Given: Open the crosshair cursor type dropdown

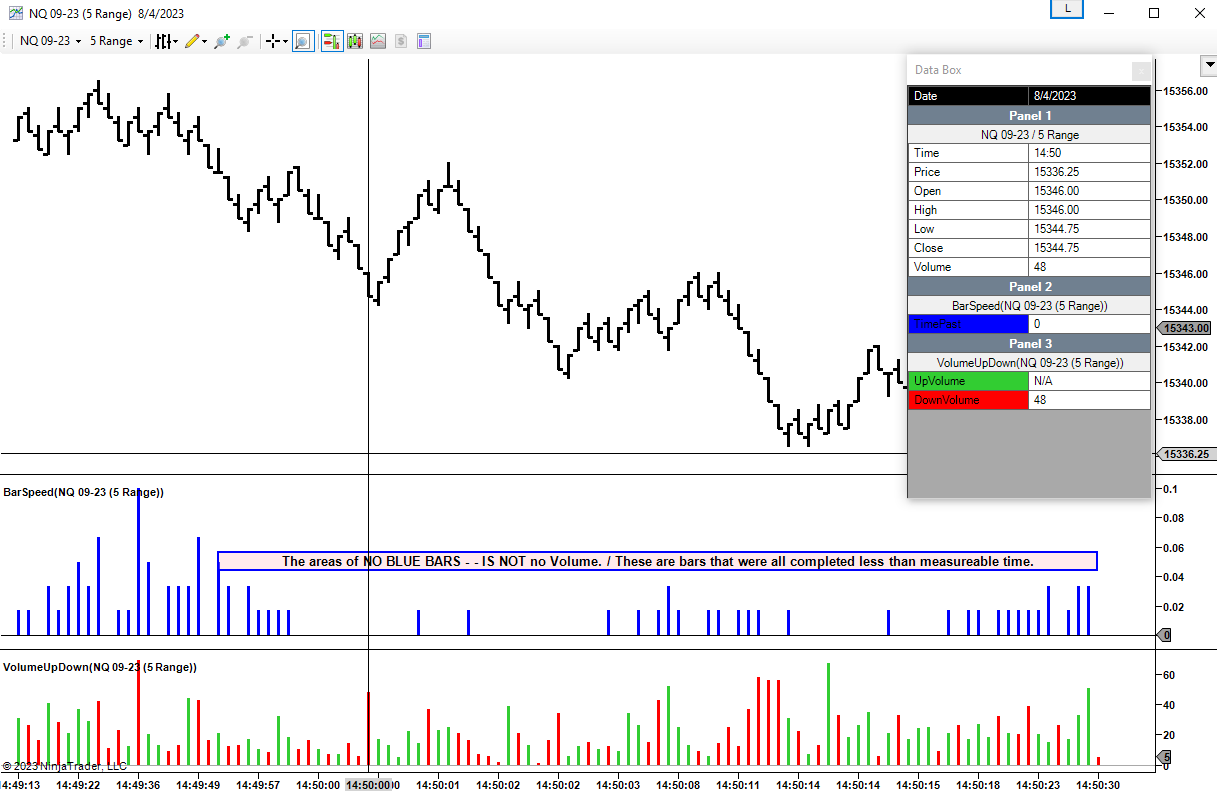Looking at the screenshot, I should pyautogui.click(x=276, y=41).
